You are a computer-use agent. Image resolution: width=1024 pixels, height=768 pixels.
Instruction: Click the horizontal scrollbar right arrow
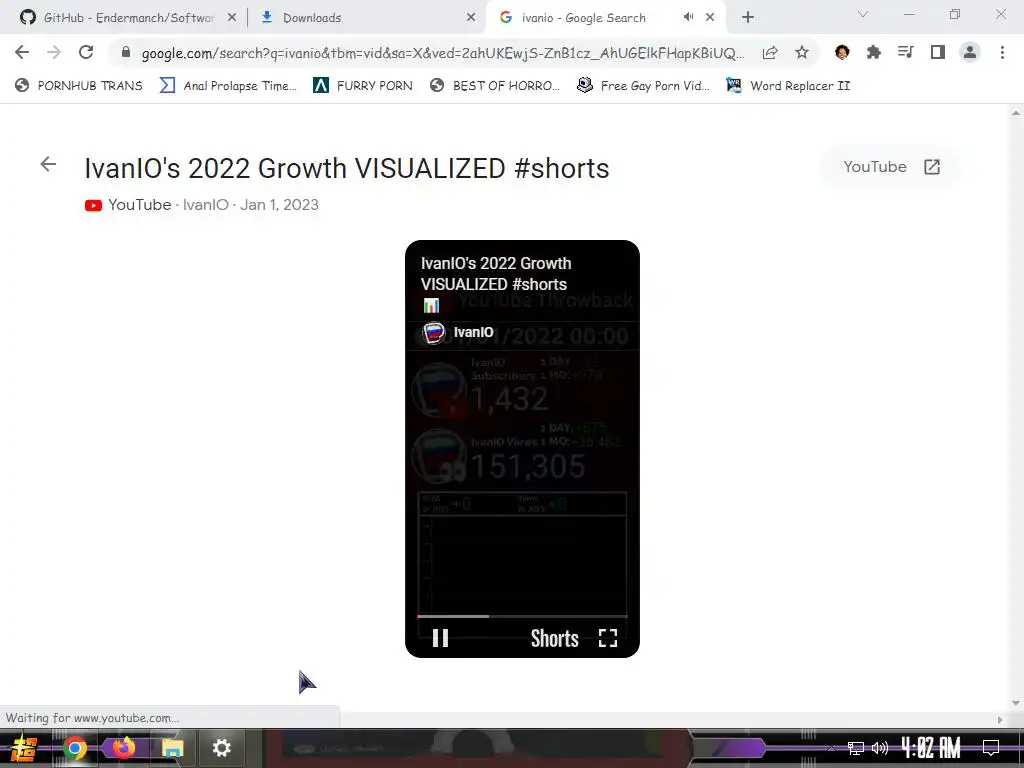pyautogui.click(x=1000, y=719)
